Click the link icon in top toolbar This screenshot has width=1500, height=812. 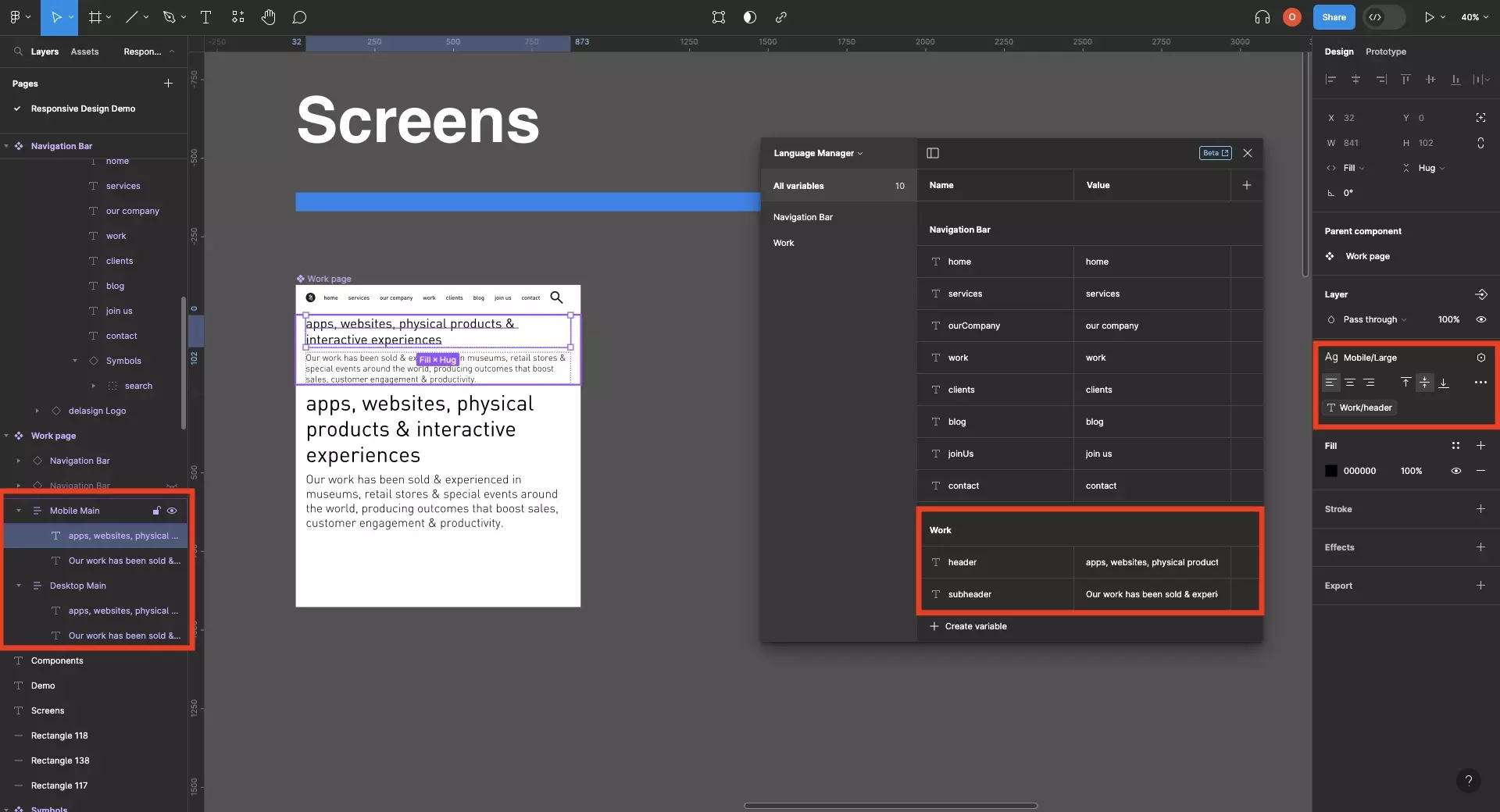tap(780, 17)
